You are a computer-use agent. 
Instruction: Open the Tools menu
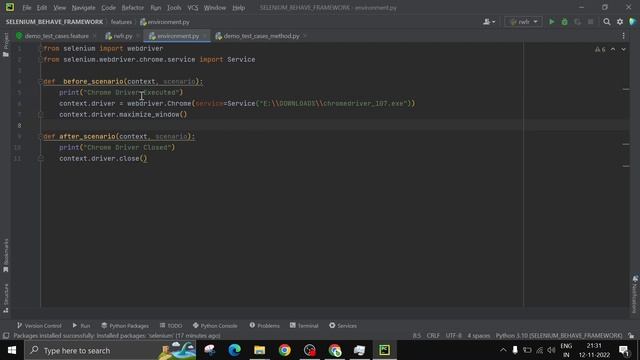174,8
